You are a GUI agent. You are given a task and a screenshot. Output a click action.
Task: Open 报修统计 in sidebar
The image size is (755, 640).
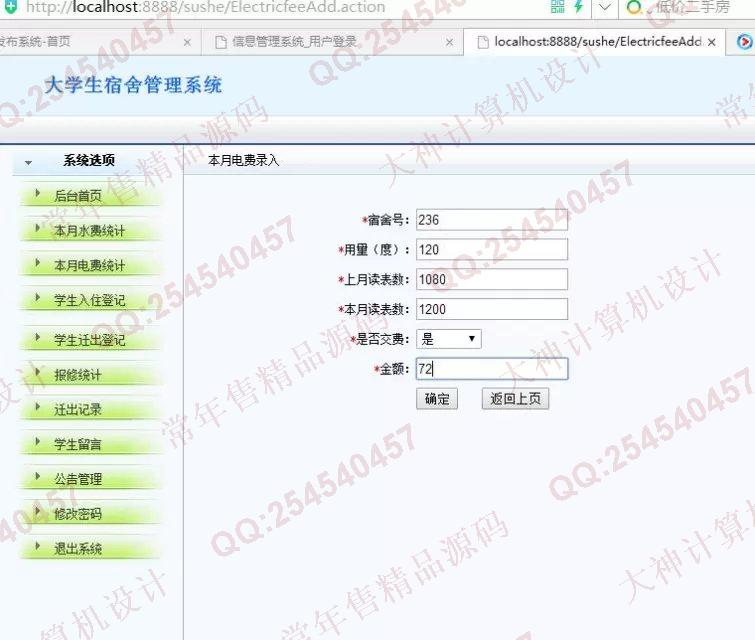click(78, 375)
